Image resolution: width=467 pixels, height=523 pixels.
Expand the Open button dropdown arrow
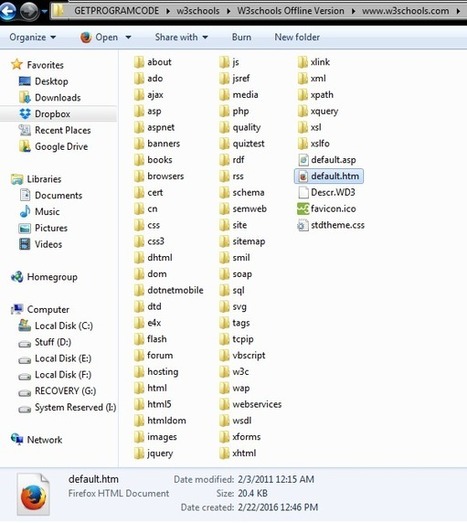pos(128,37)
